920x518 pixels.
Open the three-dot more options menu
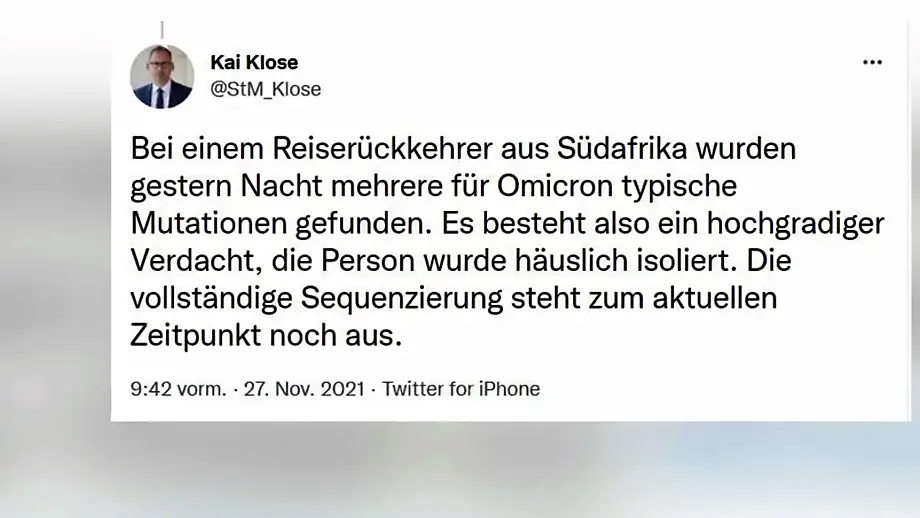tap(872, 62)
